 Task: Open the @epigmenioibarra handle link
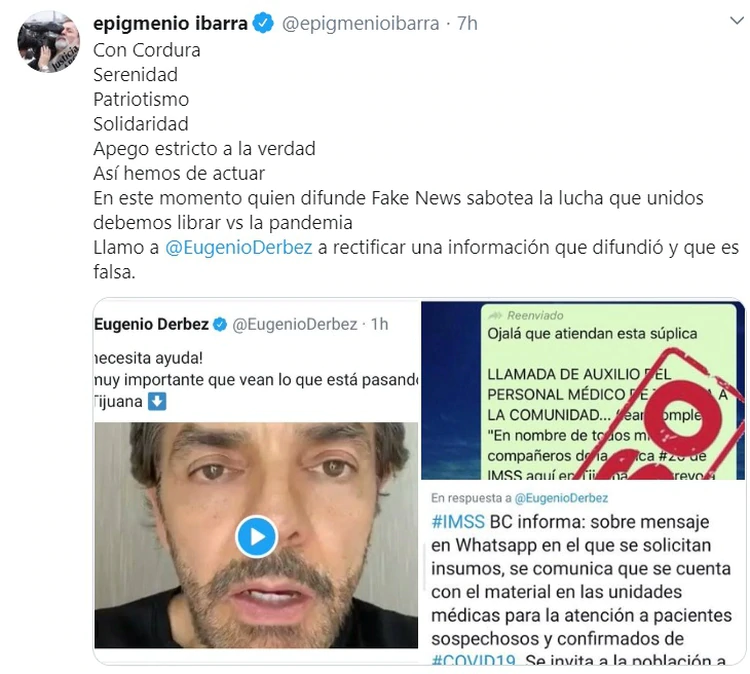360,23
